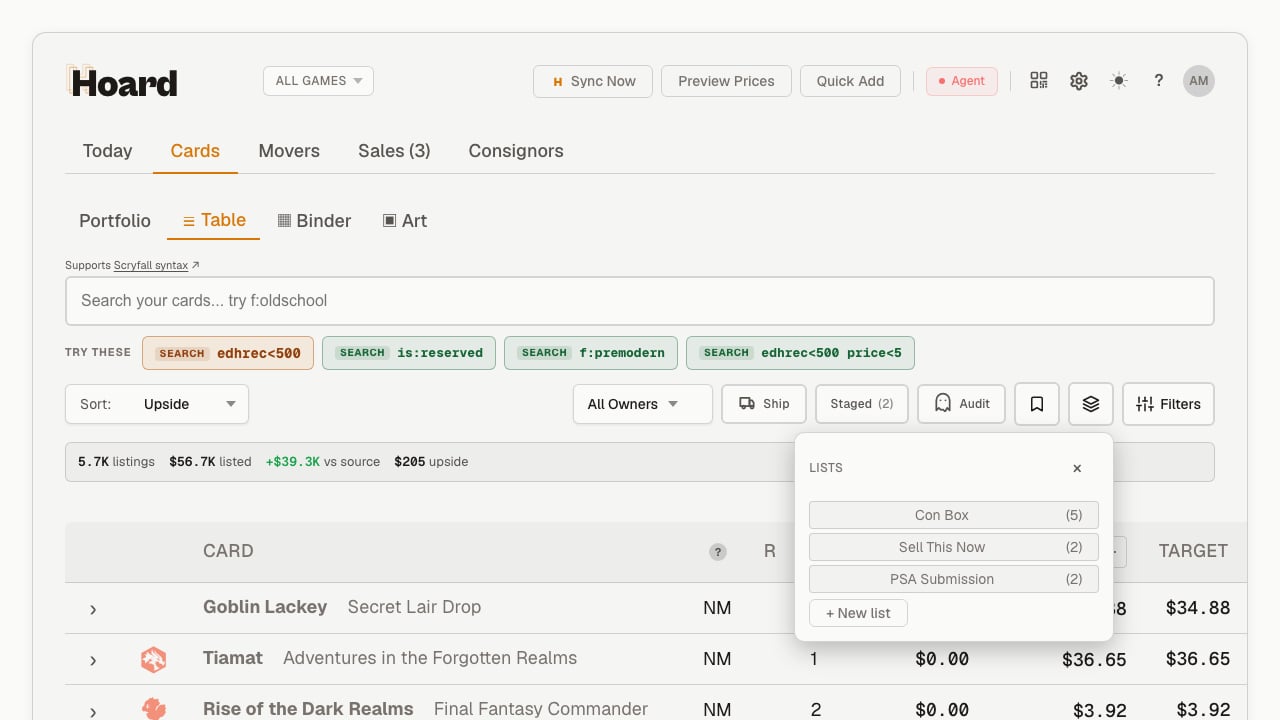Click the condition column help icon

click(718, 551)
